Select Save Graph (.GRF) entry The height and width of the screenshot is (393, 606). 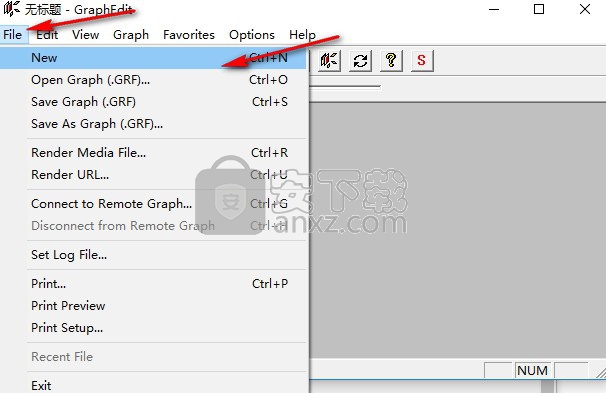click(x=153, y=102)
